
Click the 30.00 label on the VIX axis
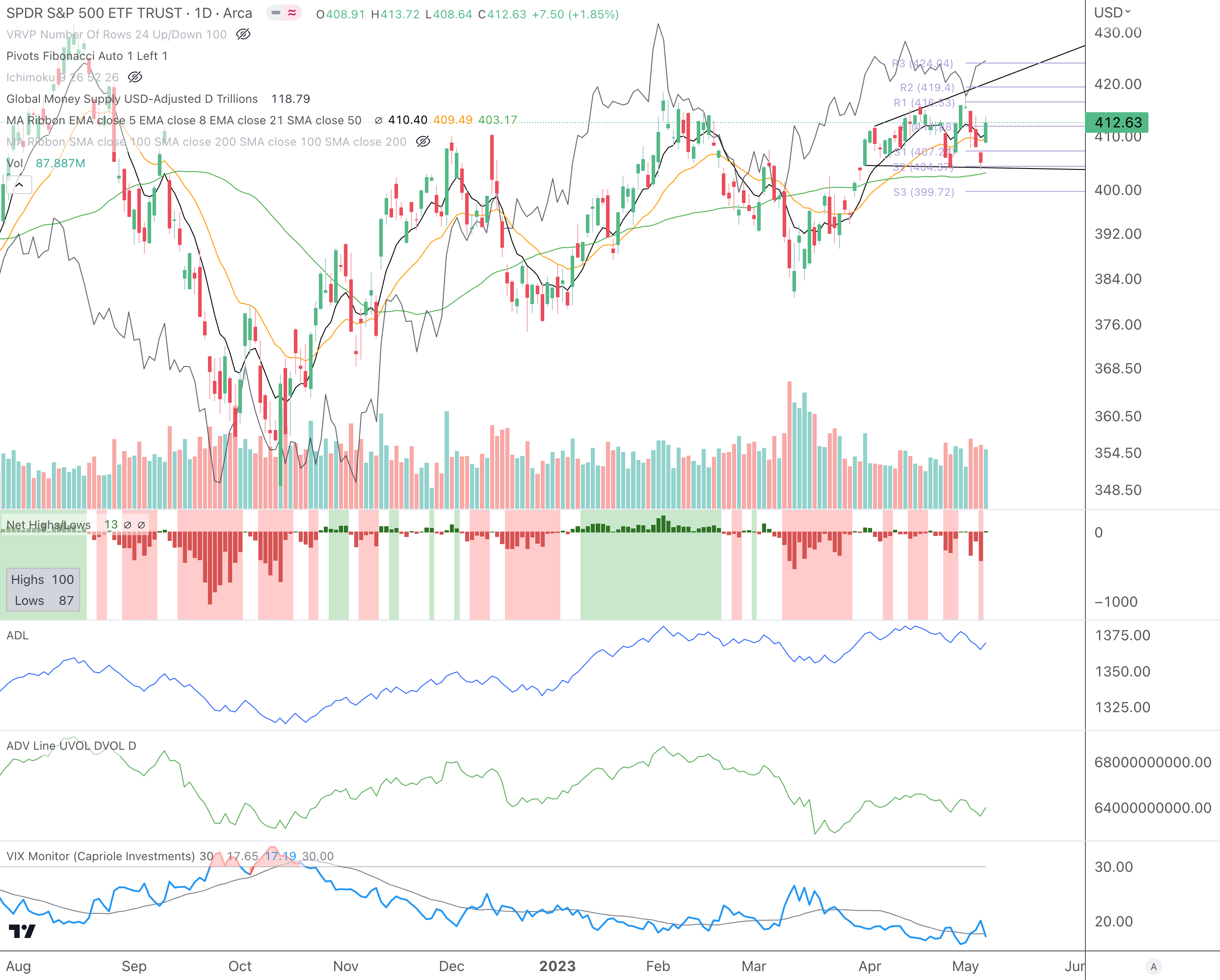point(1114,867)
